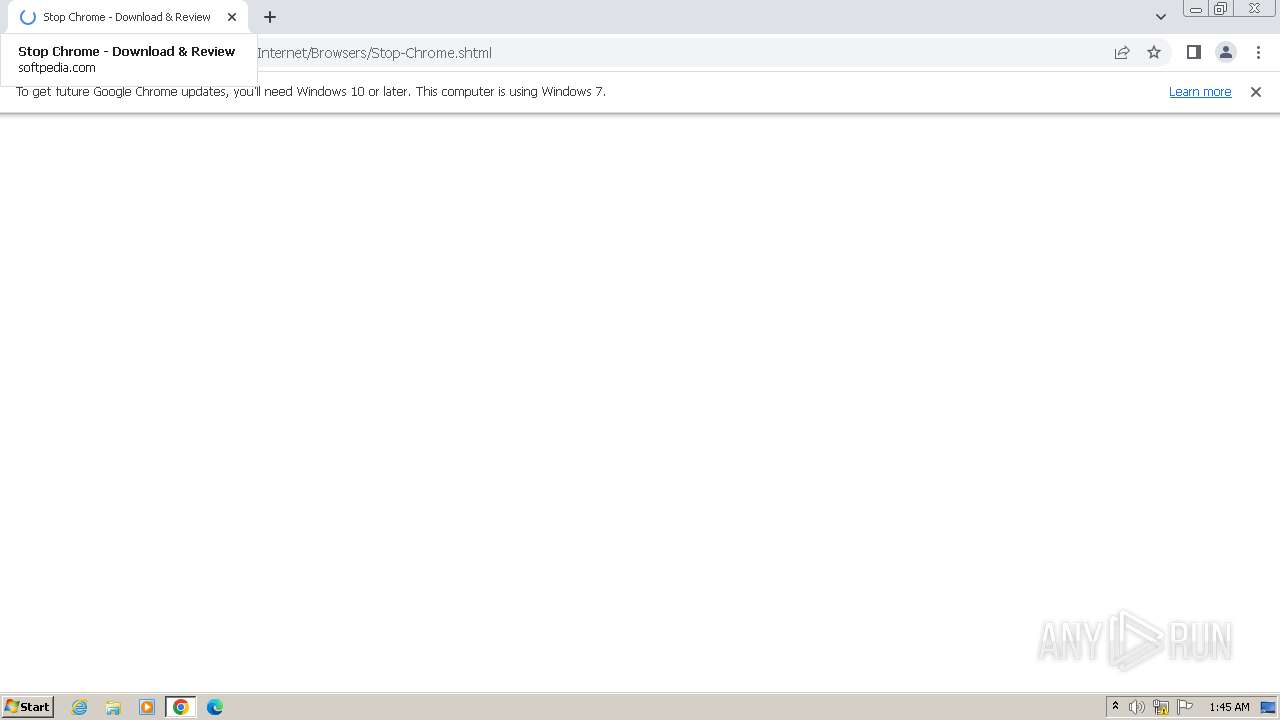Open Action Center flag icon
This screenshot has height=720, width=1280.
(1185, 707)
